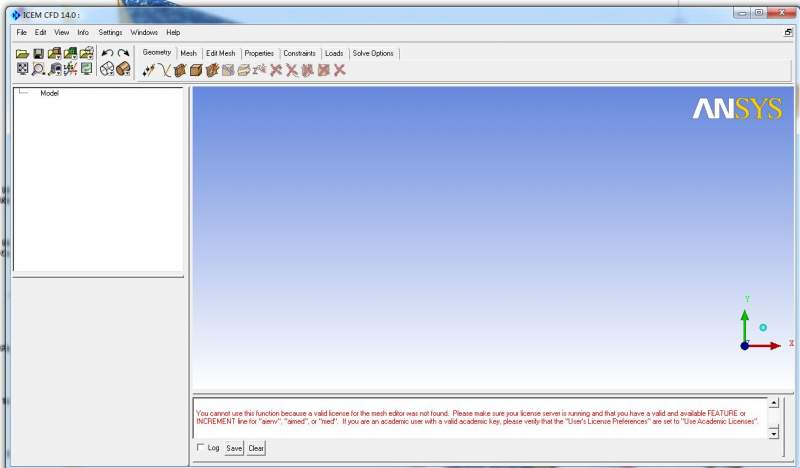800x468 pixels.
Task: Click the Open Project folder icon
Action: 22,53
